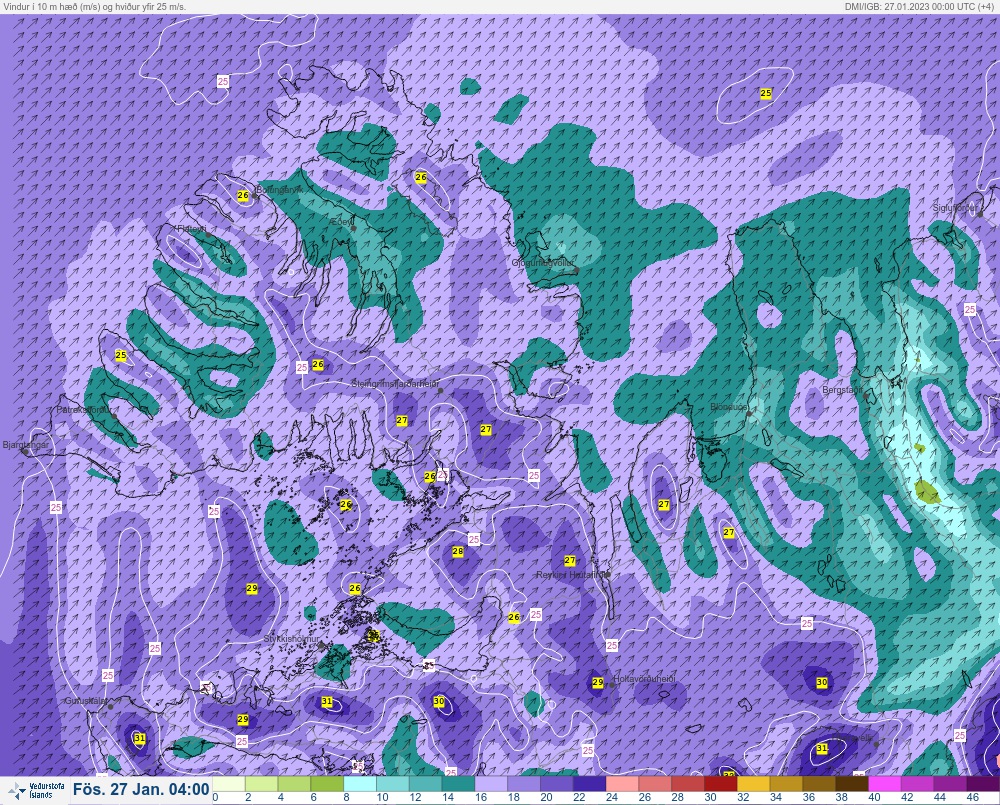Pick the 46 m/s darkest purple legend swatch
Image resolution: width=1000 pixels, height=805 pixels.
[982, 783]
